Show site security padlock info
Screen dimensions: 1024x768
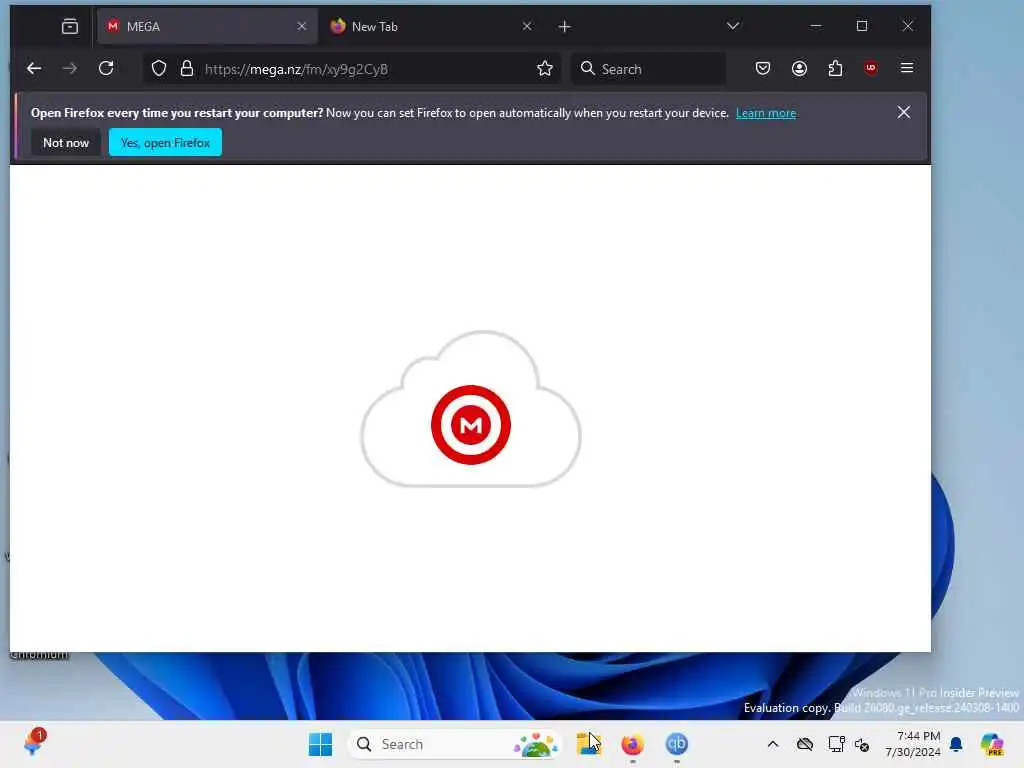[187, 68]
